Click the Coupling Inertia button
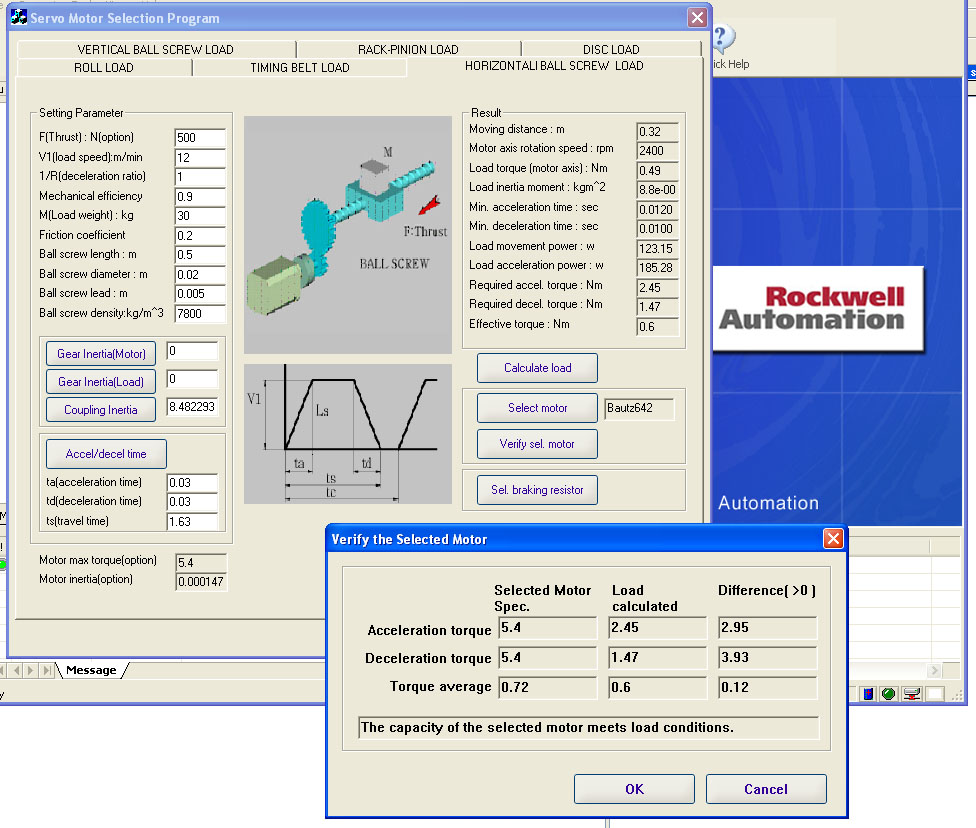This screenshot has width=976, height=828. pos(101,410)
